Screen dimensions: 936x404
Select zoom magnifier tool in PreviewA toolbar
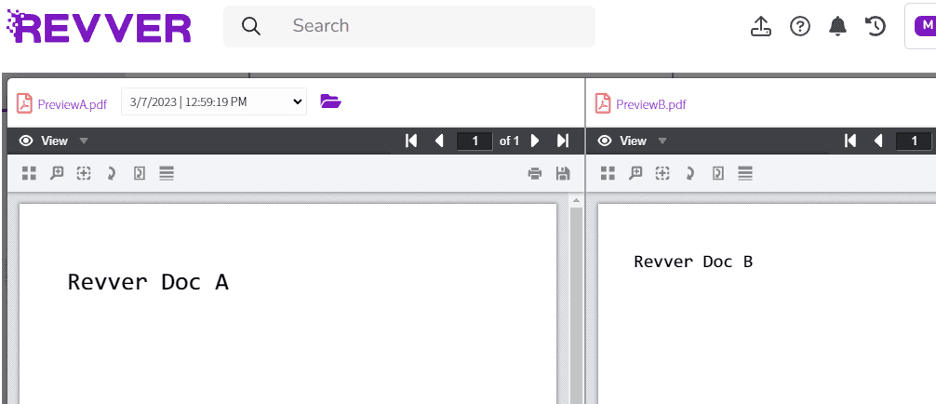(x=57, y=173)
